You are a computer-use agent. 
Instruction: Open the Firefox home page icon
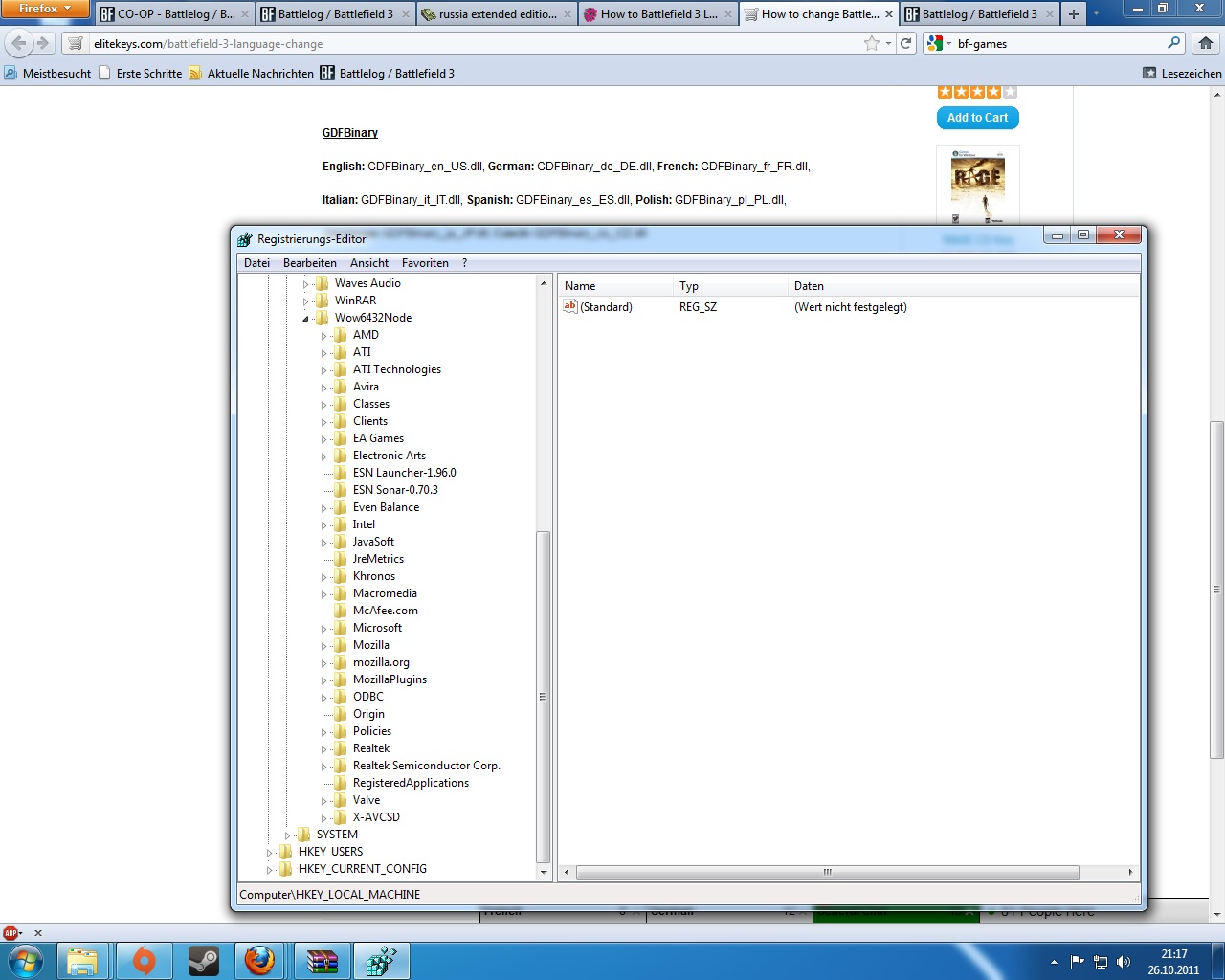tap(1206, 43)
